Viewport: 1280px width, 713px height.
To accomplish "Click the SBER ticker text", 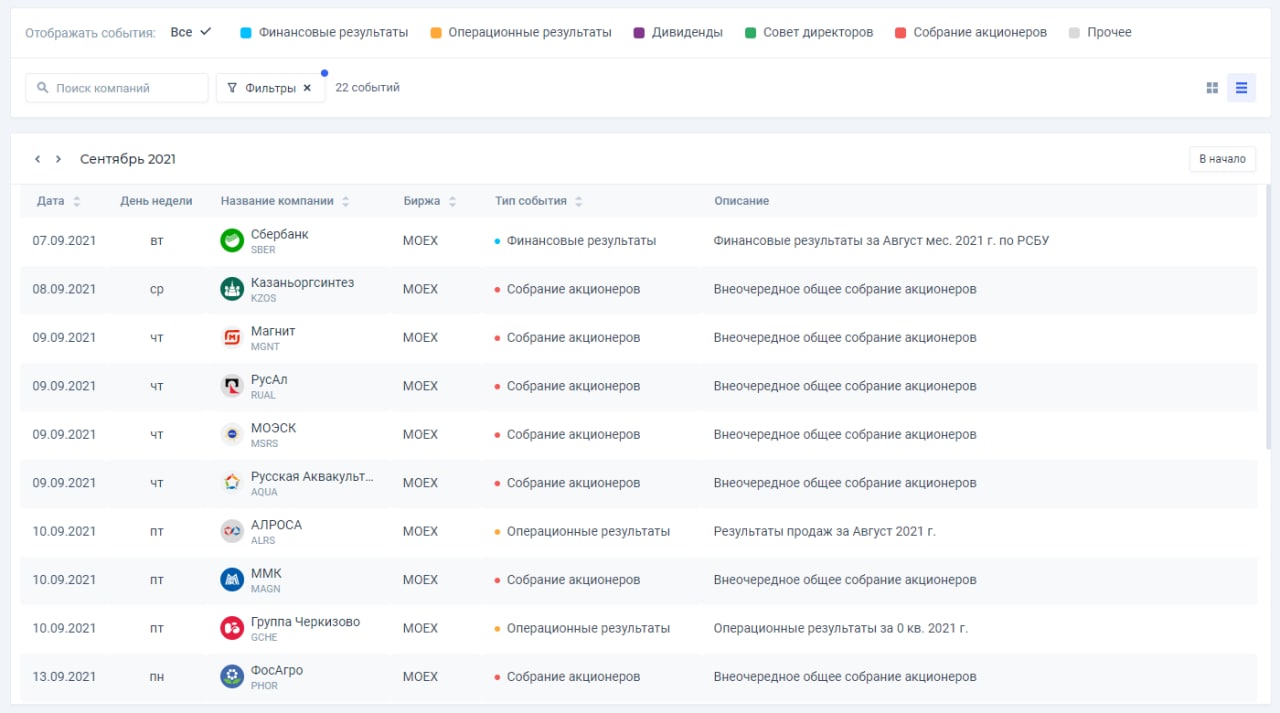I will point(263,250).
